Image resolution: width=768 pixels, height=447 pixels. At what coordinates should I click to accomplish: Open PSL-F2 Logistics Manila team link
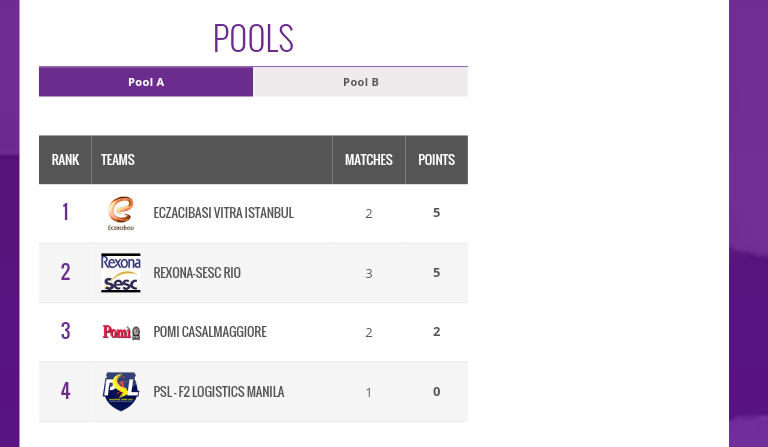pos(219,392)
